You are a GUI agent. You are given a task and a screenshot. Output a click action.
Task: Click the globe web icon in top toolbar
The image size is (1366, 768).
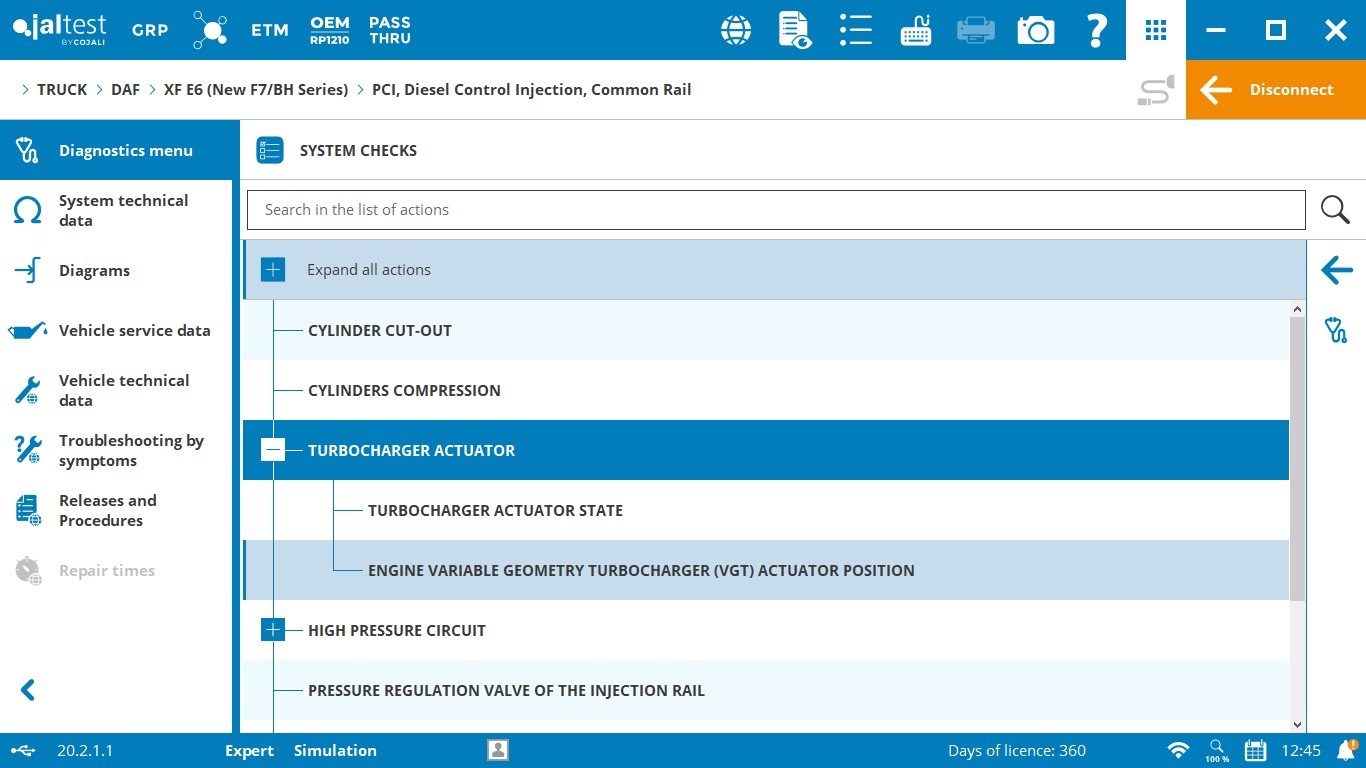736,30
